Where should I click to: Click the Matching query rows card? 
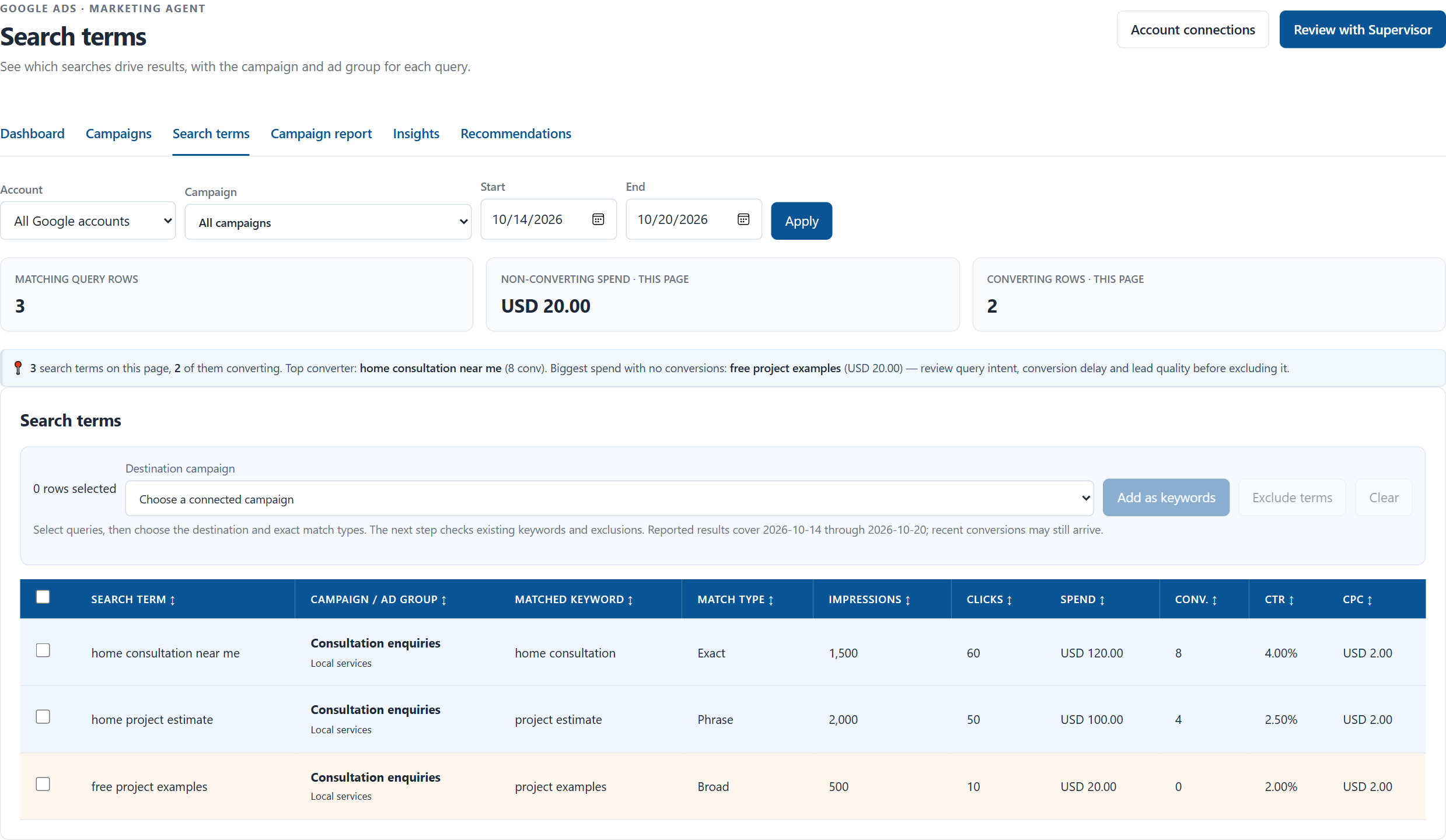[236, 295]
